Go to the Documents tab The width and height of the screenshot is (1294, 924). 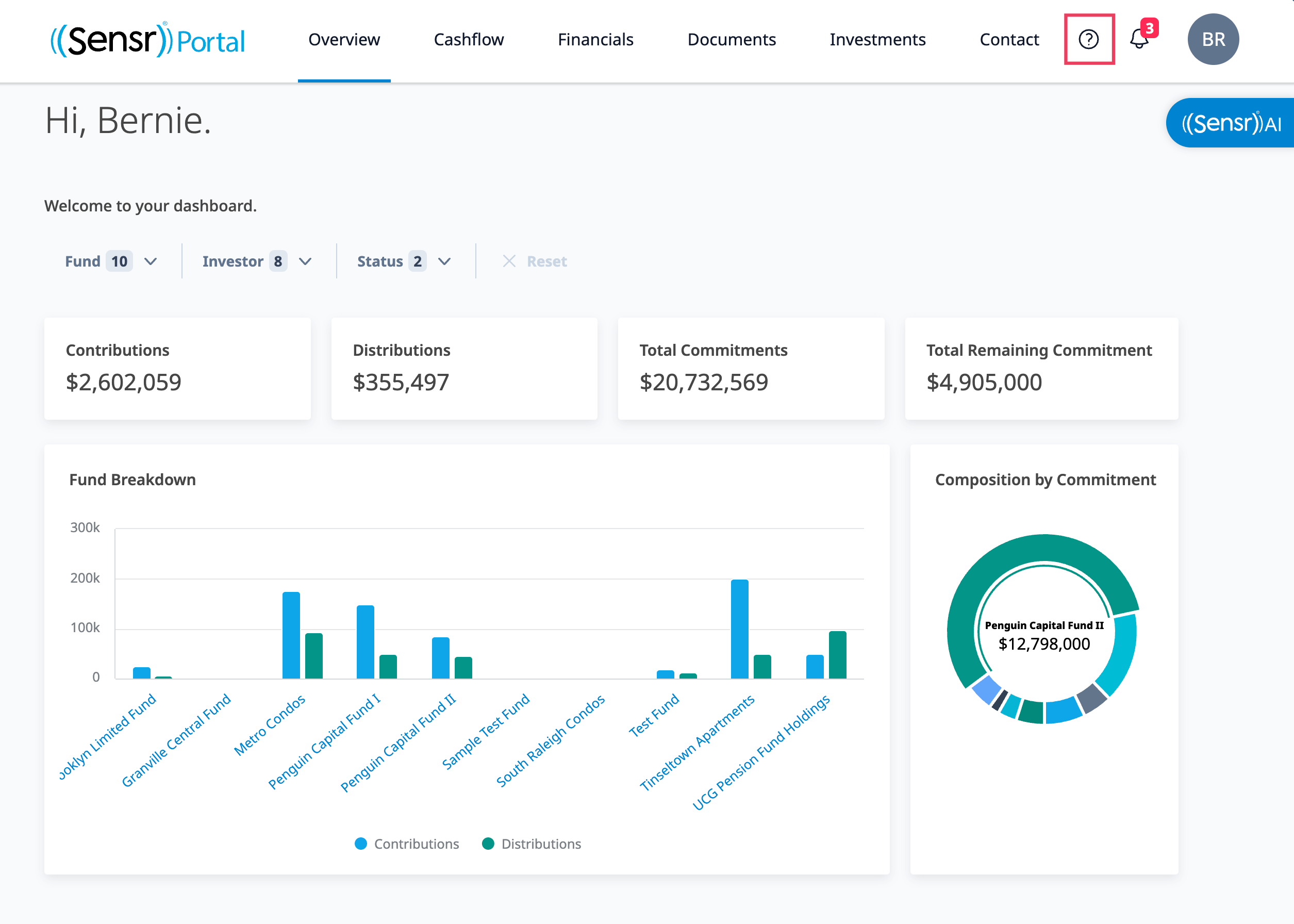click(732, 39)
